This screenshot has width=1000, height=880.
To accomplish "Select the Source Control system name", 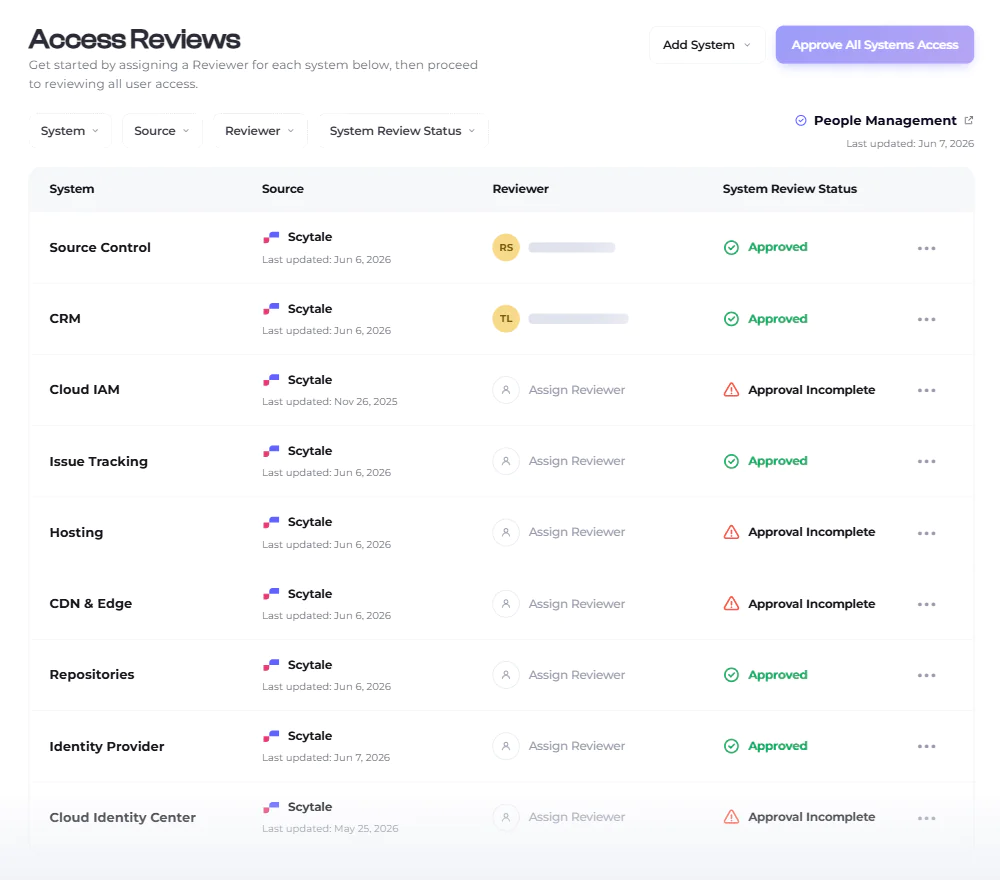I will tap(100, 247).
